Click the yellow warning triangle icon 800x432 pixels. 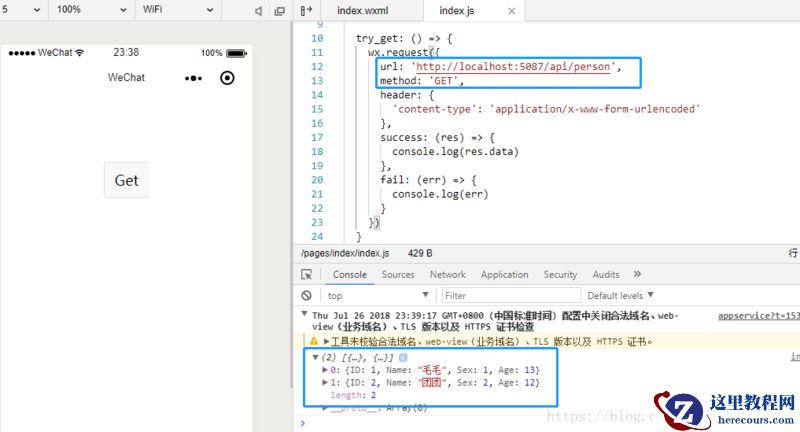pos(313,341)
